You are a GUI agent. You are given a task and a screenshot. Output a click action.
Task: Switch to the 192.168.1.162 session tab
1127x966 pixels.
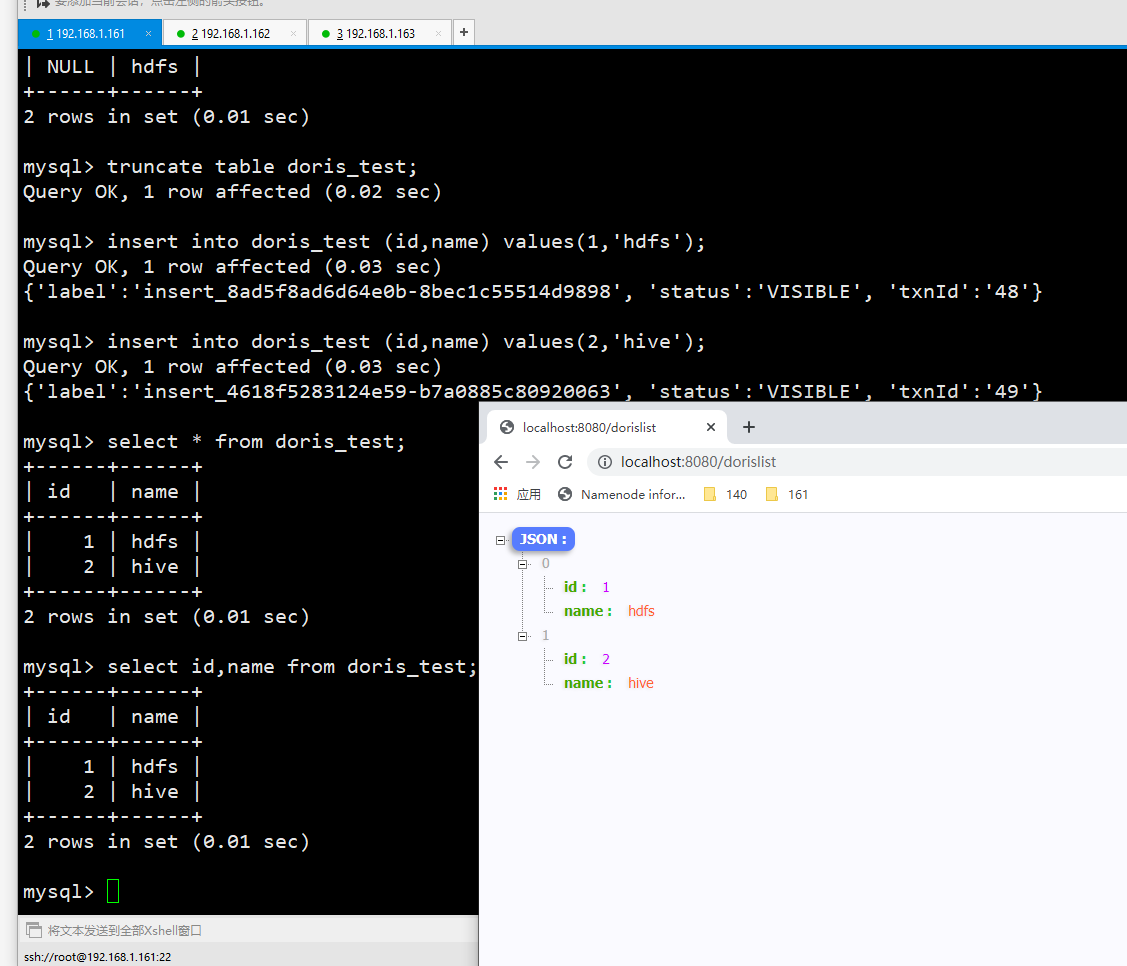click(x=235, y=33)
